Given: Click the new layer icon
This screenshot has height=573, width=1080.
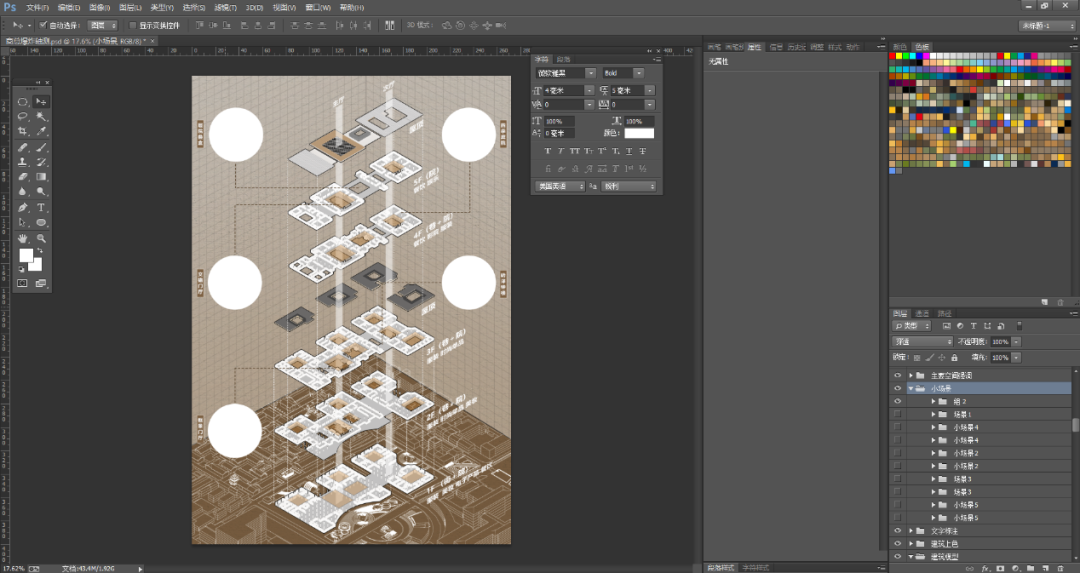Looking at the screenshot, I should tap(1046, 569).
